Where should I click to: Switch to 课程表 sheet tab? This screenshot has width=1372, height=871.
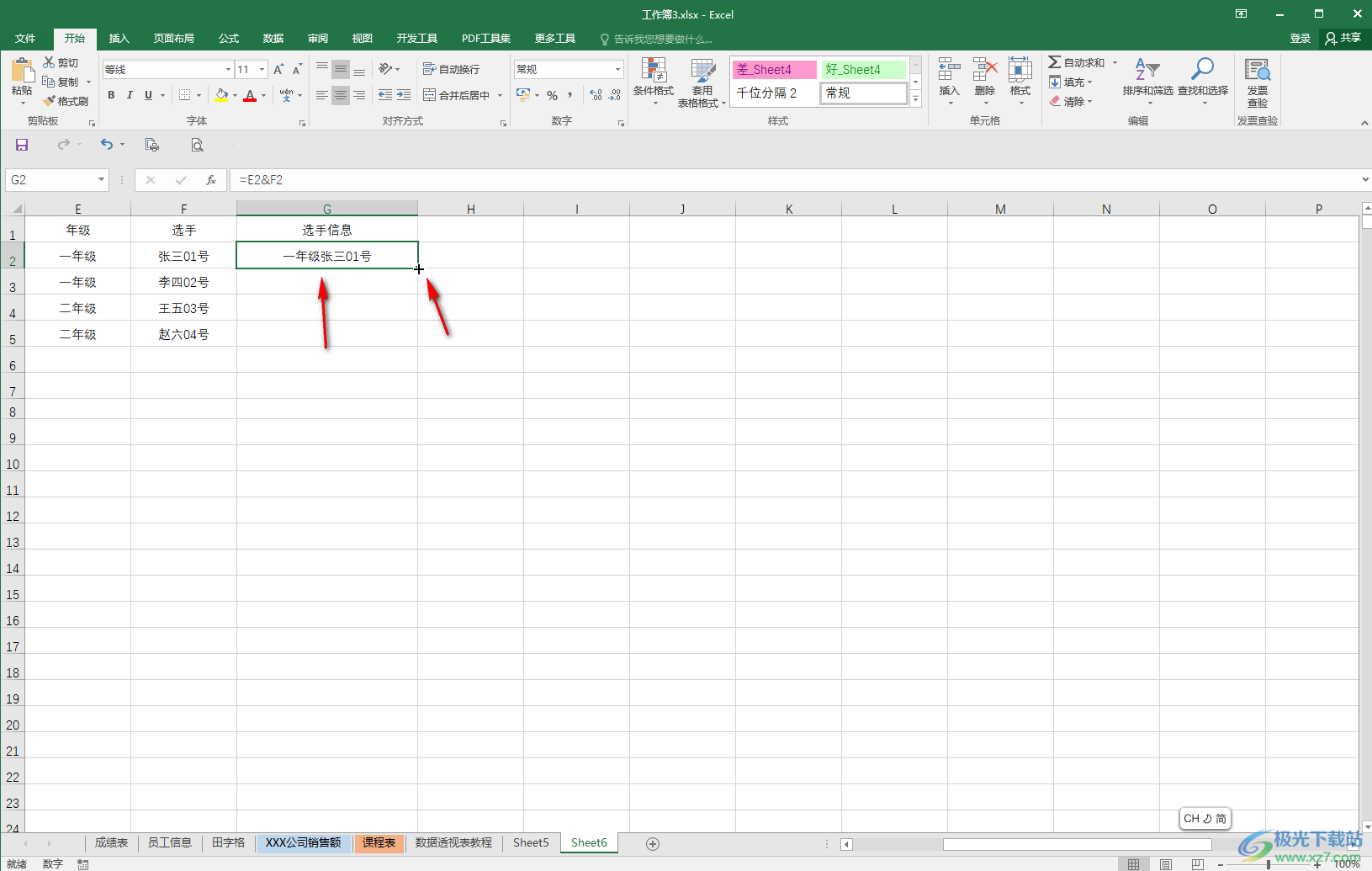click(x=379, y=842)
